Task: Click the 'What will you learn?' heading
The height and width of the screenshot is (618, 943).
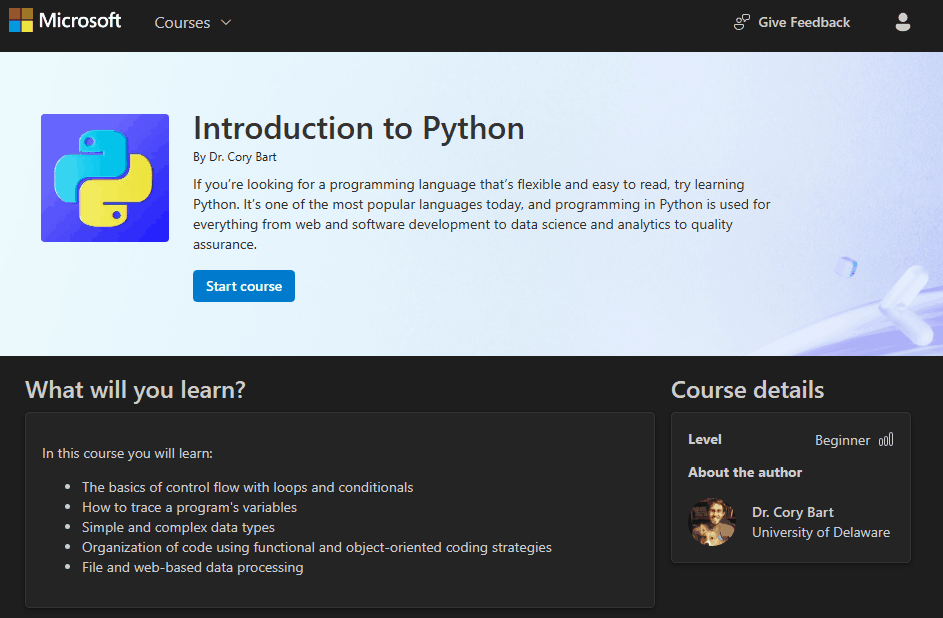Action: (135, 390)
